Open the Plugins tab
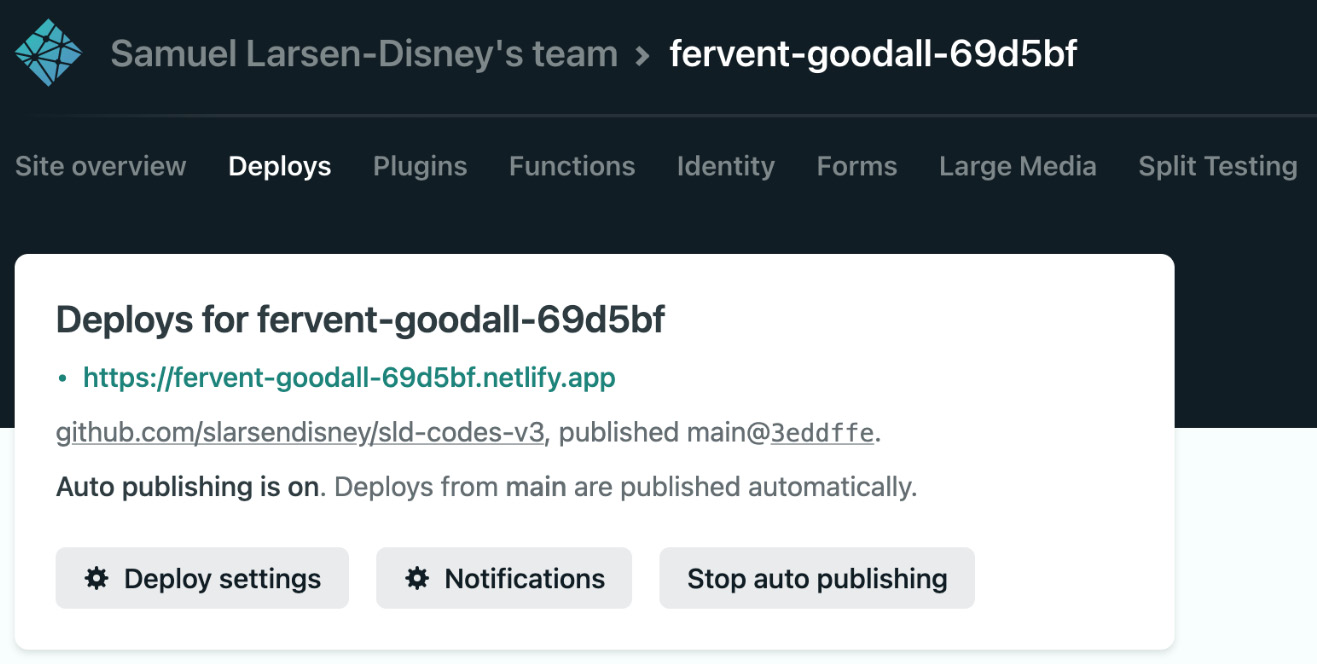This screenshot has height=664, width=1317. (420, 166)
